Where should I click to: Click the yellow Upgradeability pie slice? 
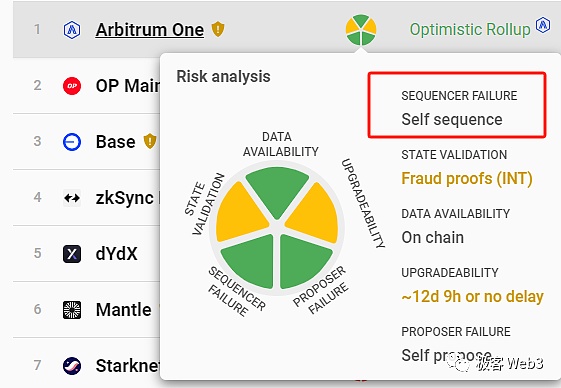(314, 214)
